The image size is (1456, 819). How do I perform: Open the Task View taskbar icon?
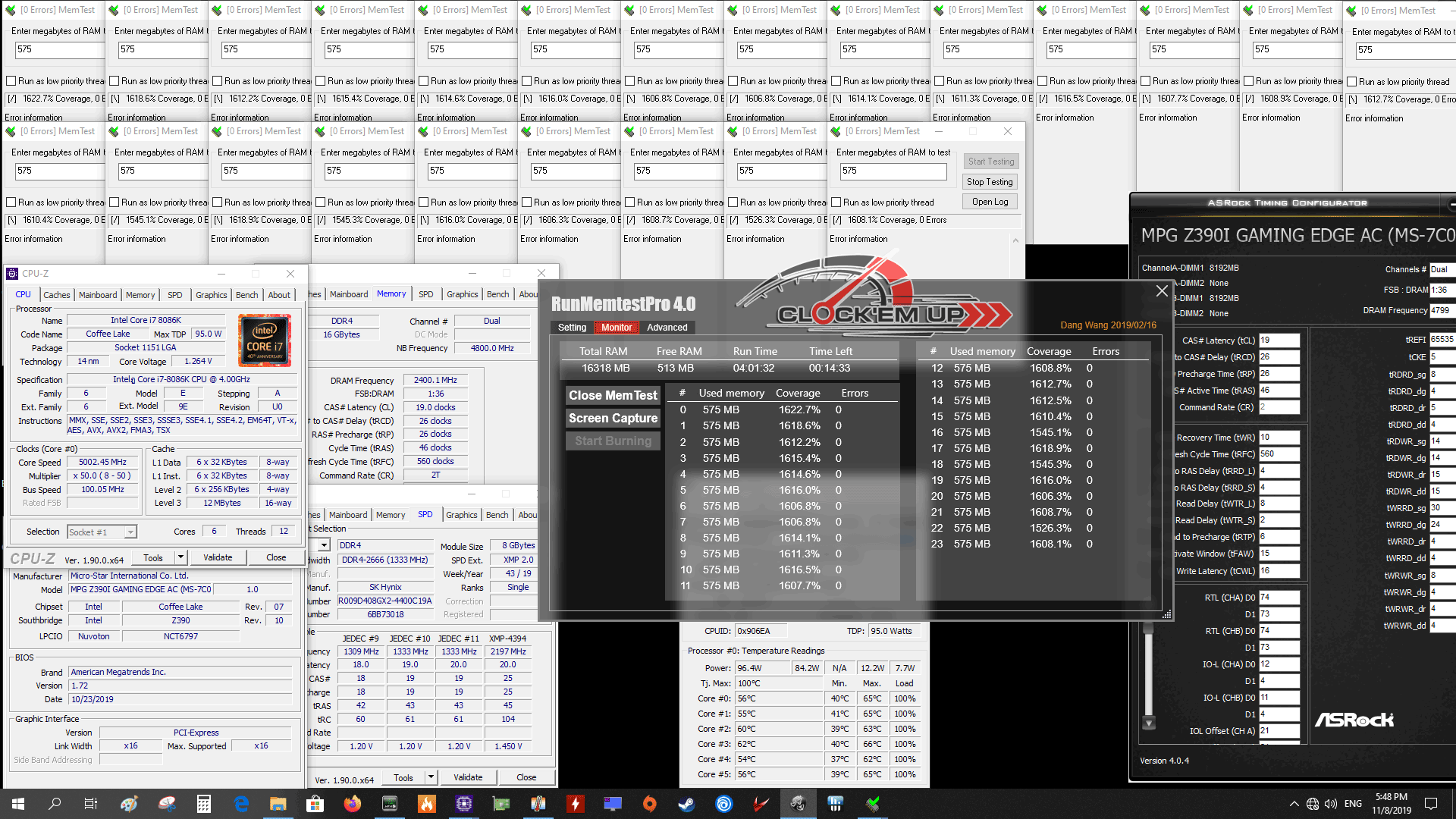(90, 804)
